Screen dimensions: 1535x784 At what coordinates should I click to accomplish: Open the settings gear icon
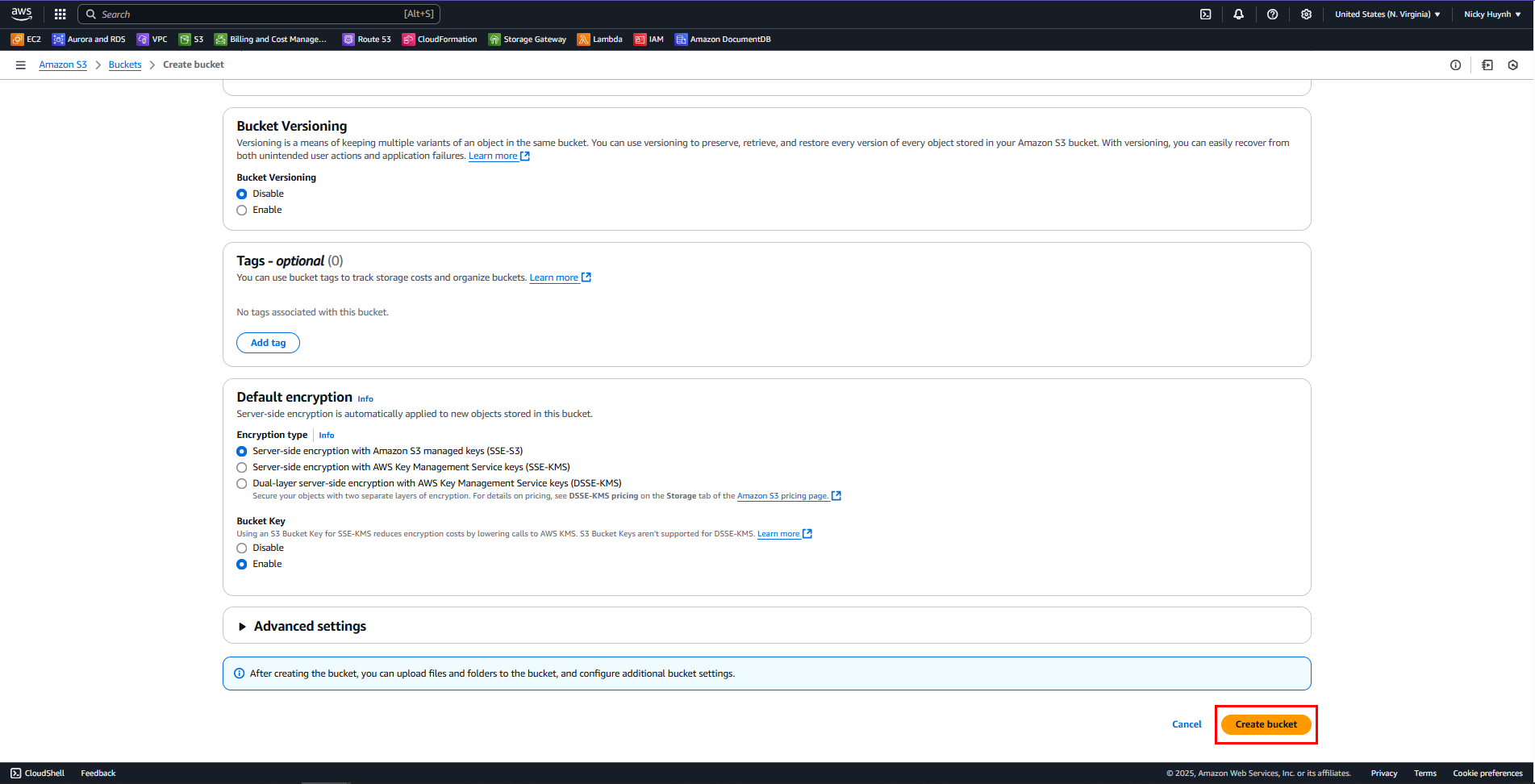[x=1306, y=15]
